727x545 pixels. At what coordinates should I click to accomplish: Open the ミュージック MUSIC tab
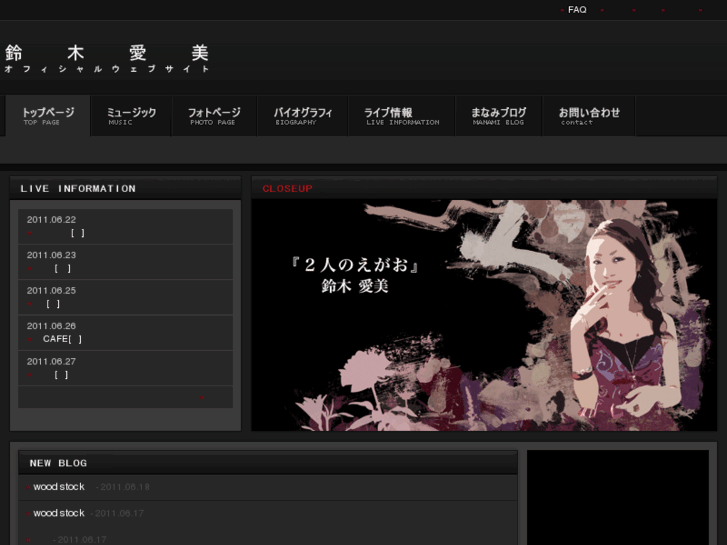tap(132, 116)
